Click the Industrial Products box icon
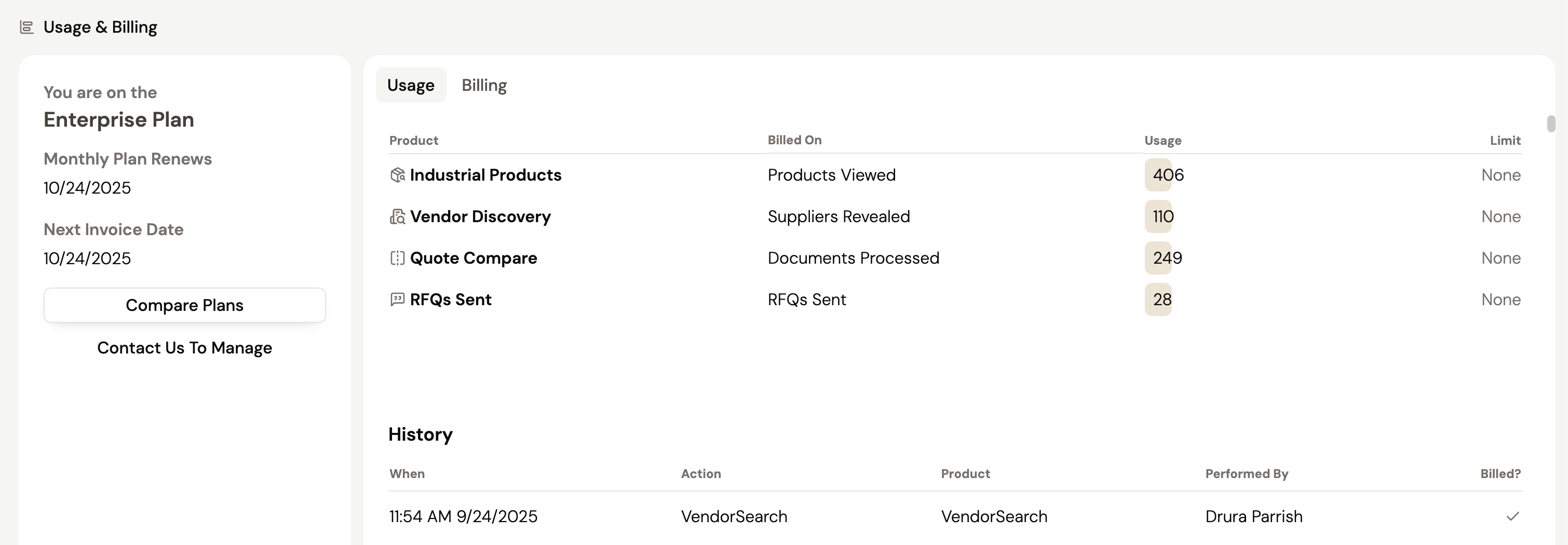Image resolution: width=1568 pixels, height=545 pixels. point(397,175)
